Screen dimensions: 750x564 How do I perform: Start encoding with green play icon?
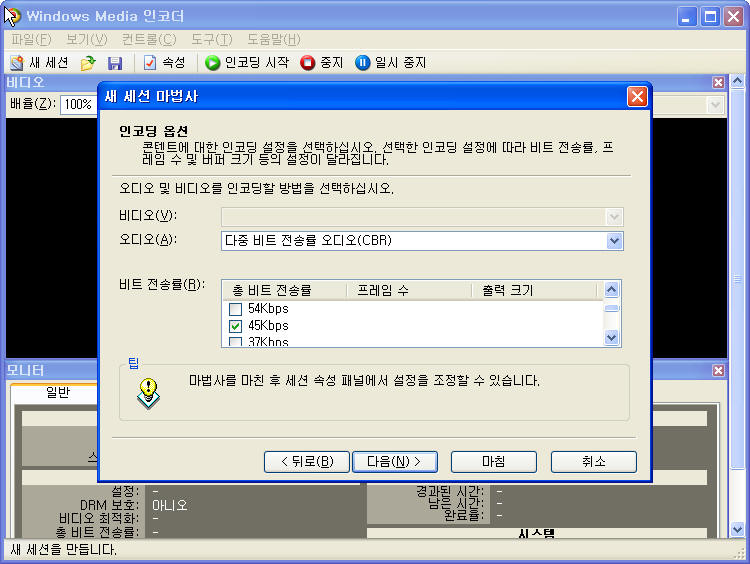212,63
